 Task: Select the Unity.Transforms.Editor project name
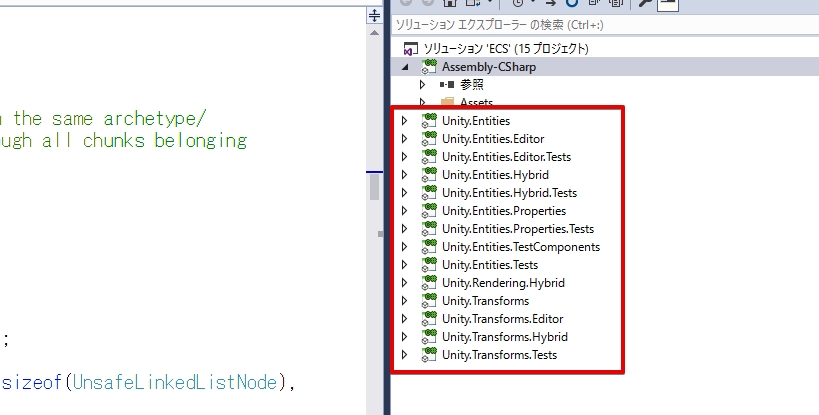502,319
